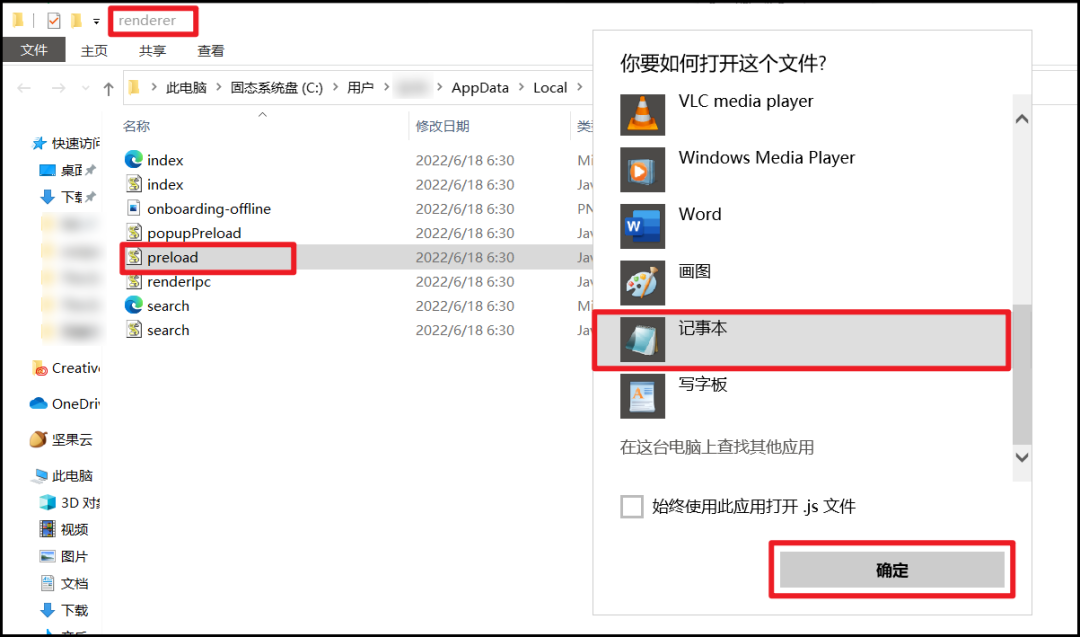Screen dimensions: 1080x637
Task: Click Local in the address bar
Action: coord(550,87)
